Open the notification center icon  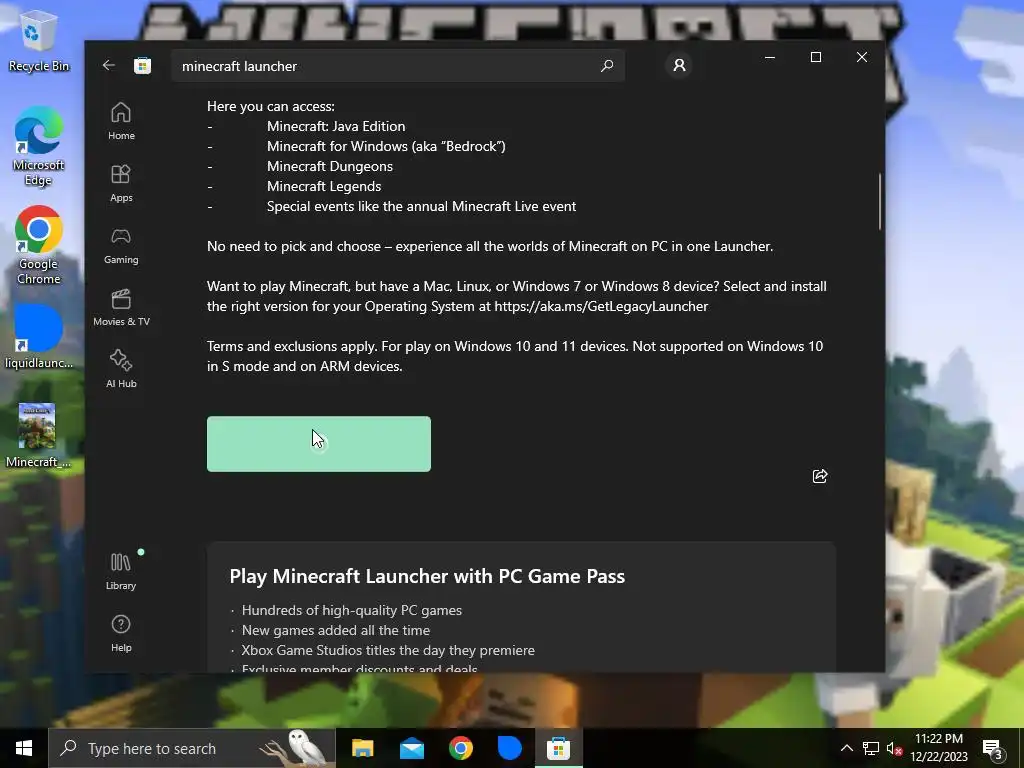[x=993, y=748]
